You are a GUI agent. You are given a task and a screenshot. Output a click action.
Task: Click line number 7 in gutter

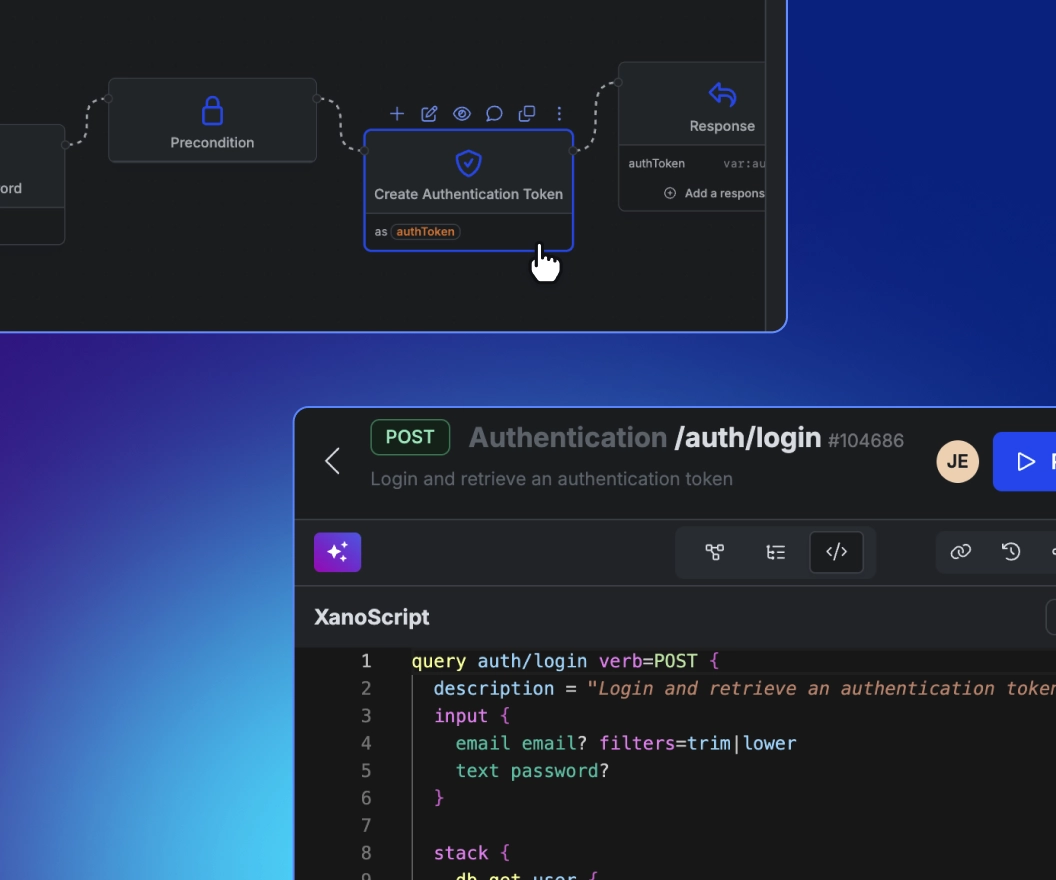pyautogui.click(x=366, y=825)
